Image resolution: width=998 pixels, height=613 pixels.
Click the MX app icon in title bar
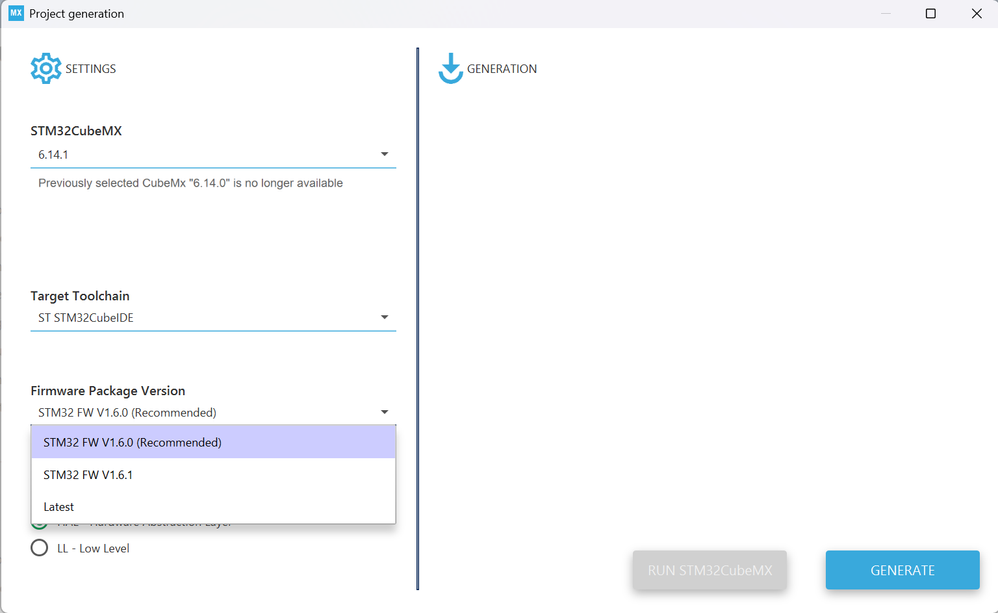click(x=16, y=13)
